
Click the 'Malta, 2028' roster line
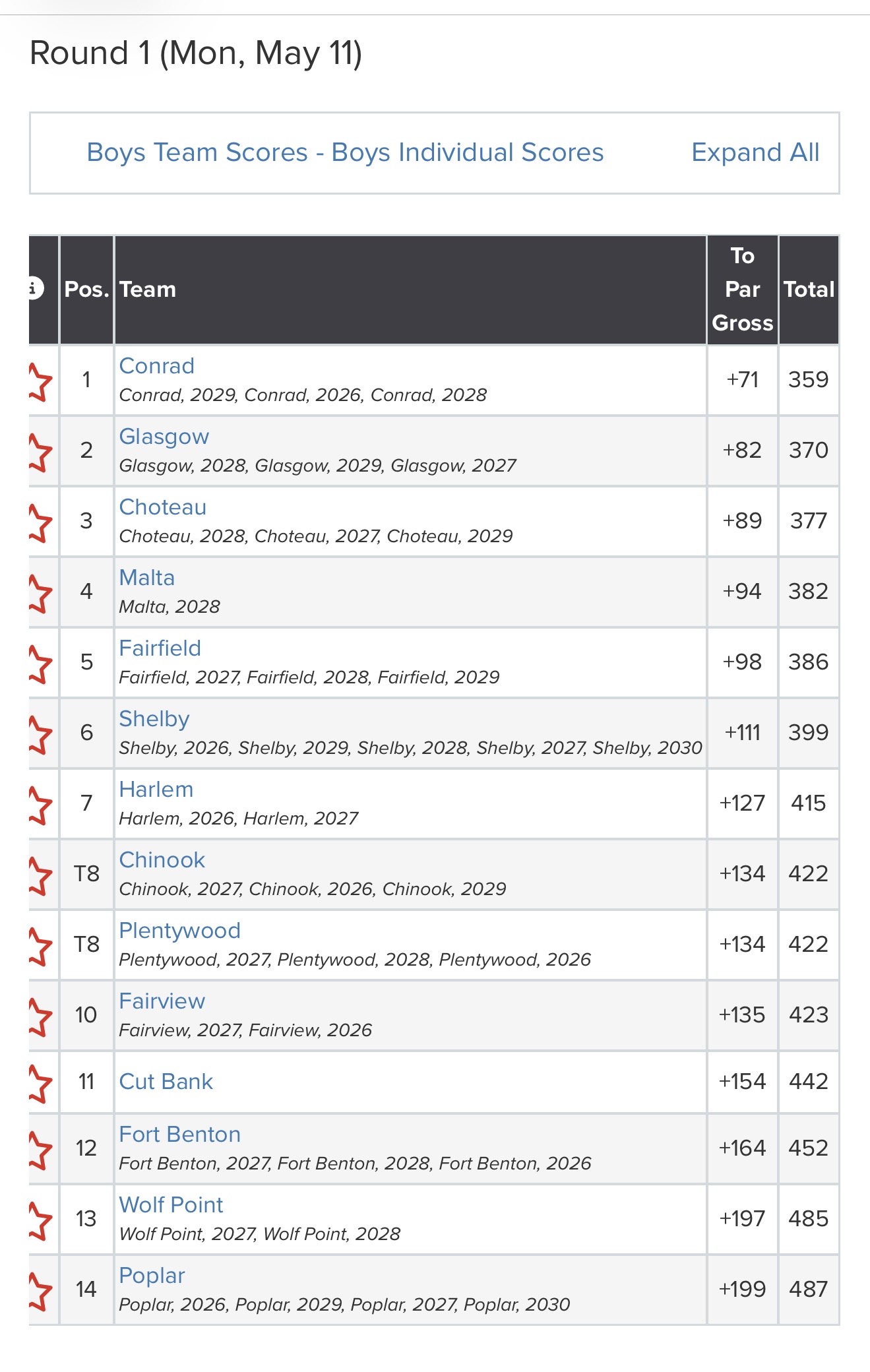(x=170, y=607)
